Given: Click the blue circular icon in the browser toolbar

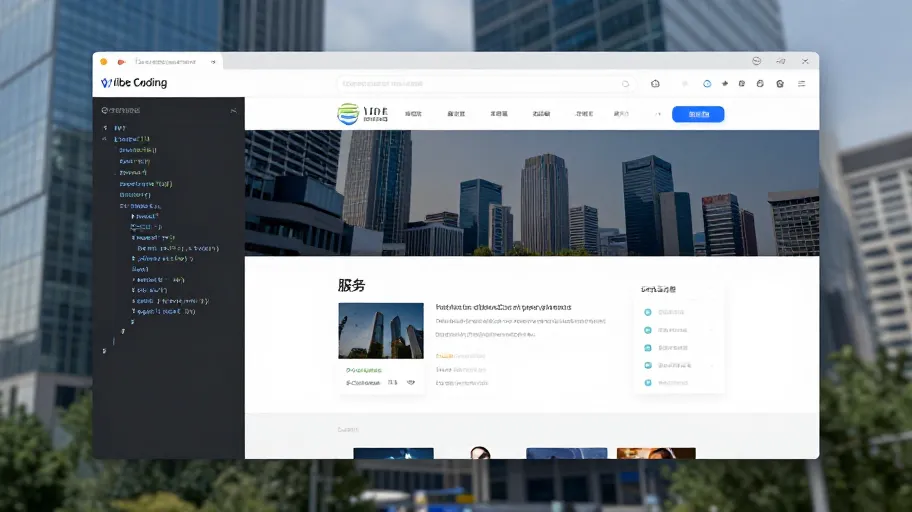Looking at the screenshot, I should coord(707,84).
